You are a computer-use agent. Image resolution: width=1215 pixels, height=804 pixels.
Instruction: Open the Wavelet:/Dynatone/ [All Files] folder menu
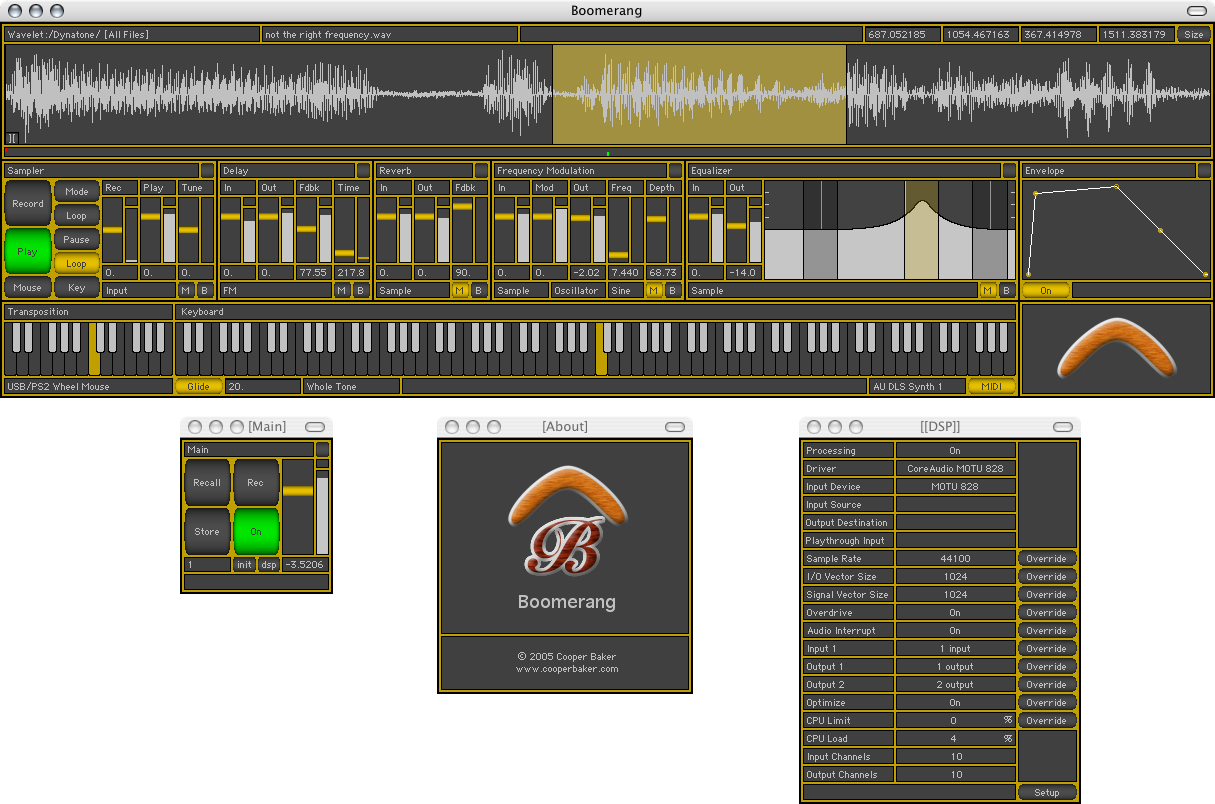tap(132, 35)
